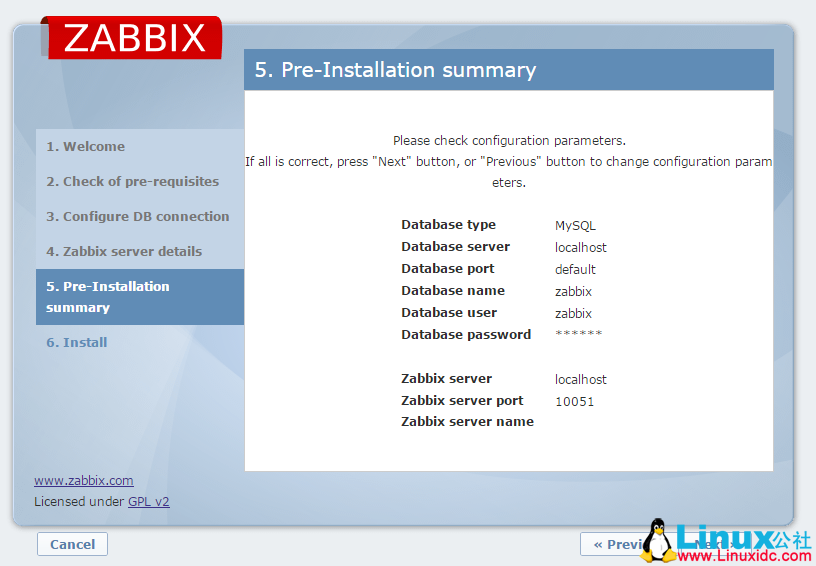
Task: Click the 'MySQL' value
Action: coord(575,226)
